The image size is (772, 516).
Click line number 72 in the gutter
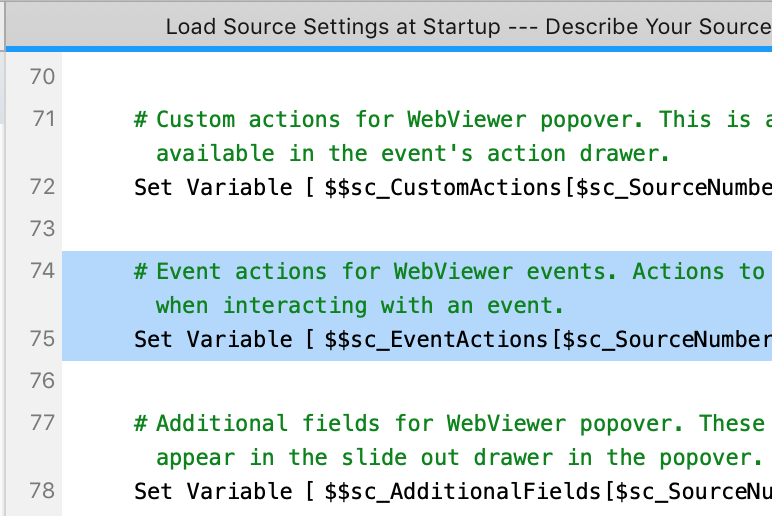click(42, 187)
